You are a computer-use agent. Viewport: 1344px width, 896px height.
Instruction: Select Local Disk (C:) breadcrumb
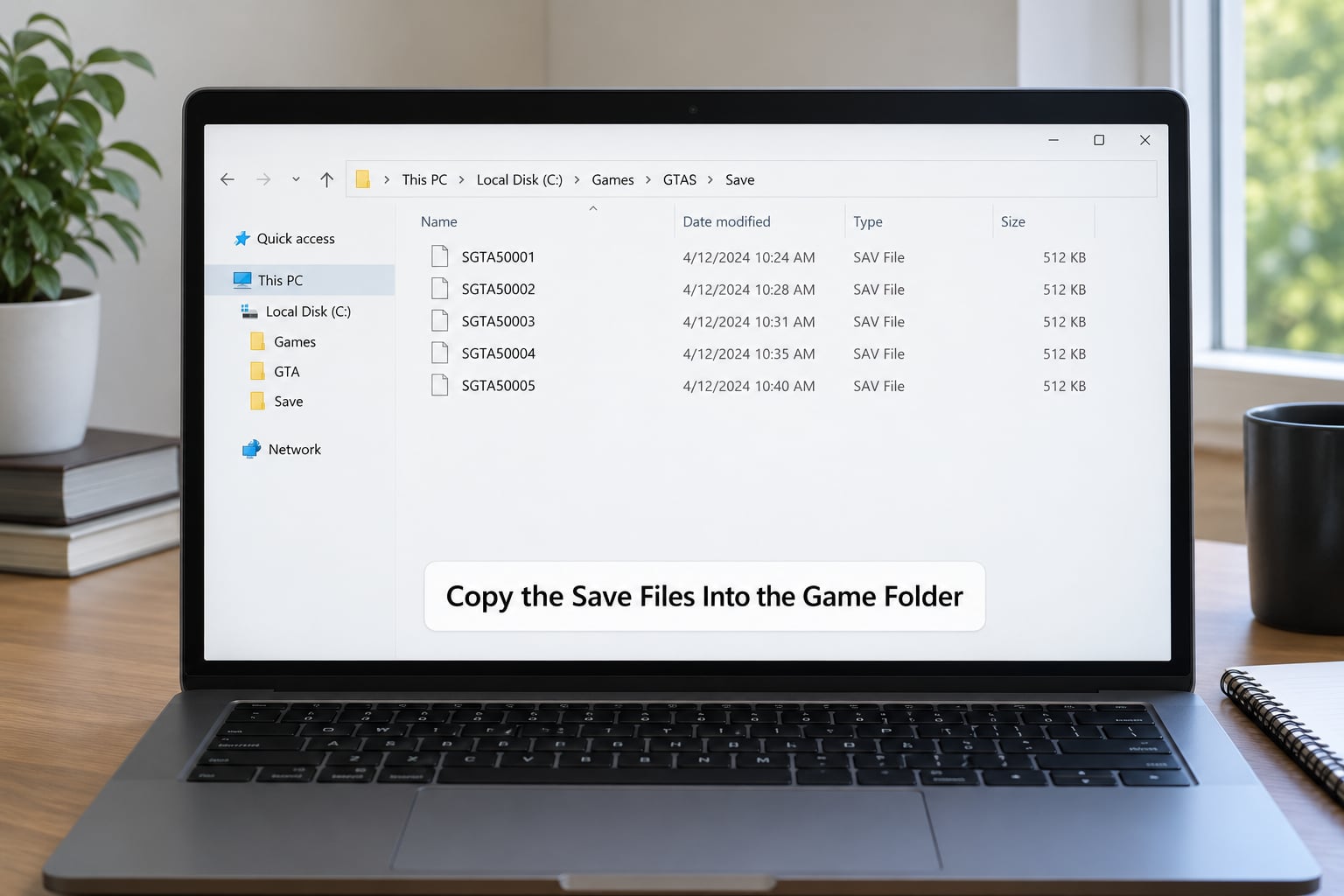(519, 179)
